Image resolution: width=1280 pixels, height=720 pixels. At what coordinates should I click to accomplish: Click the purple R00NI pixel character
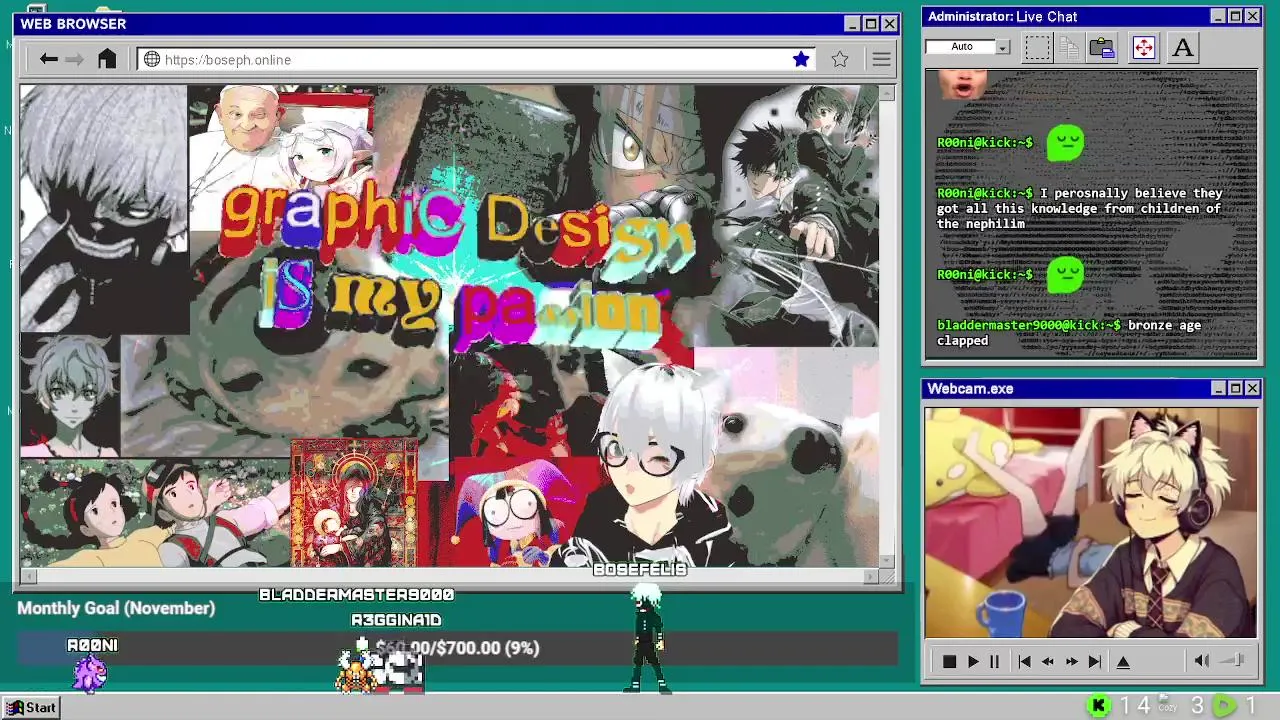[x=90, y=675]
